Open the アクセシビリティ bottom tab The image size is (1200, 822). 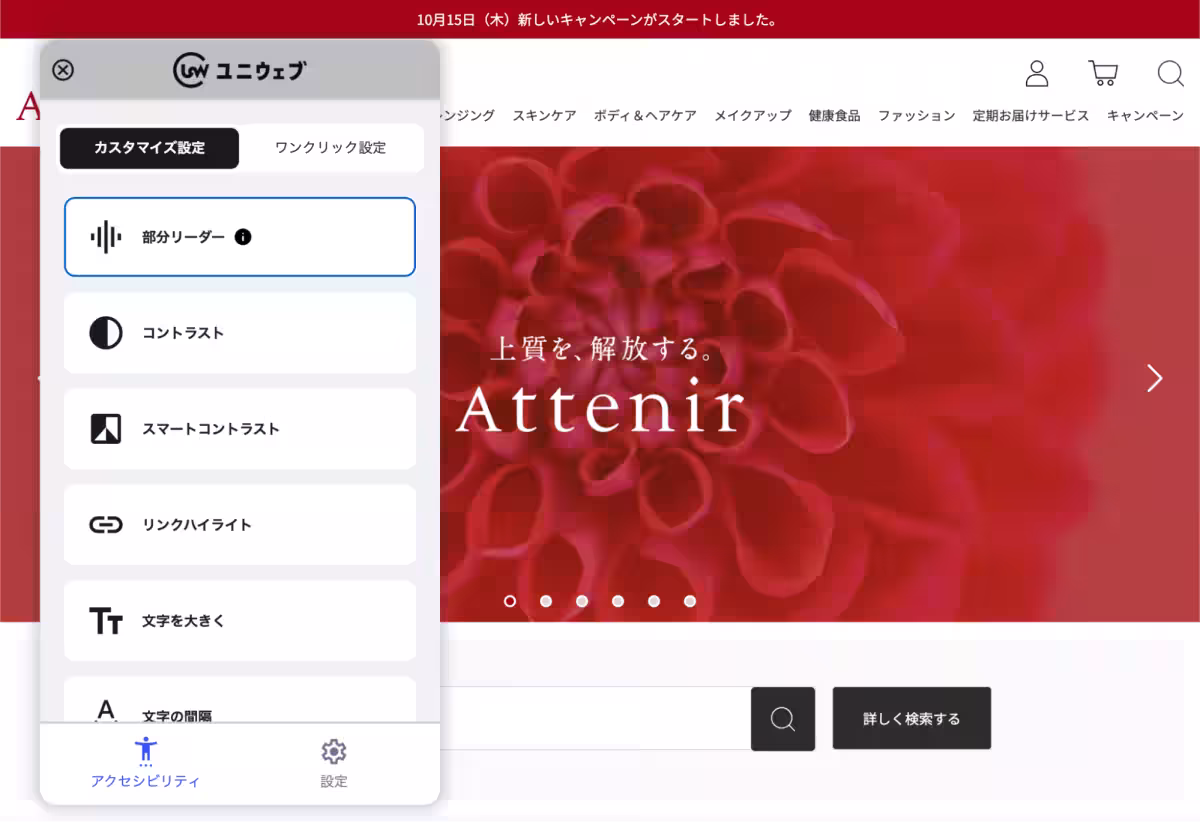pos(146,763)
